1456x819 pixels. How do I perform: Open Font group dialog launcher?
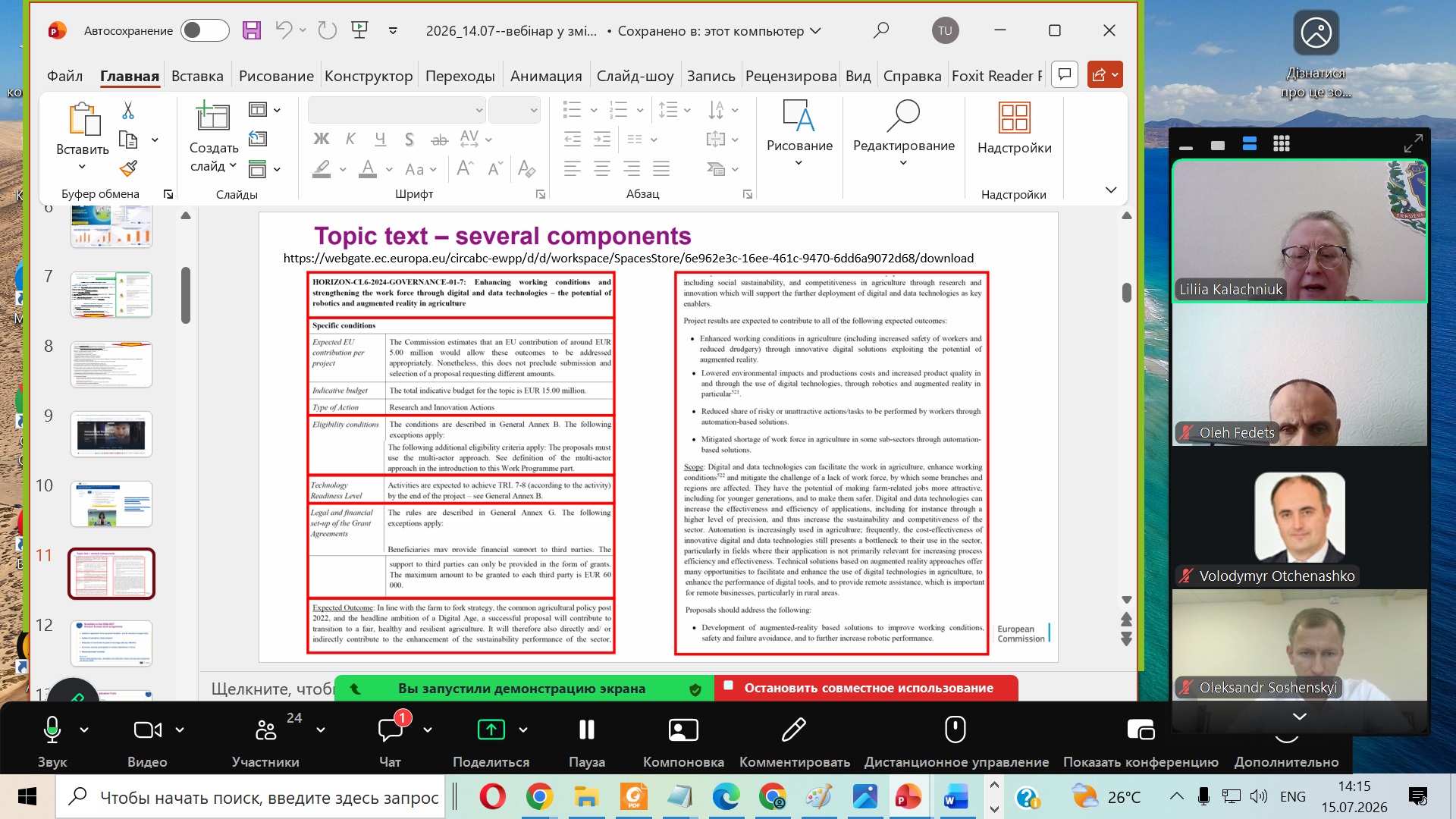(541, 195)
